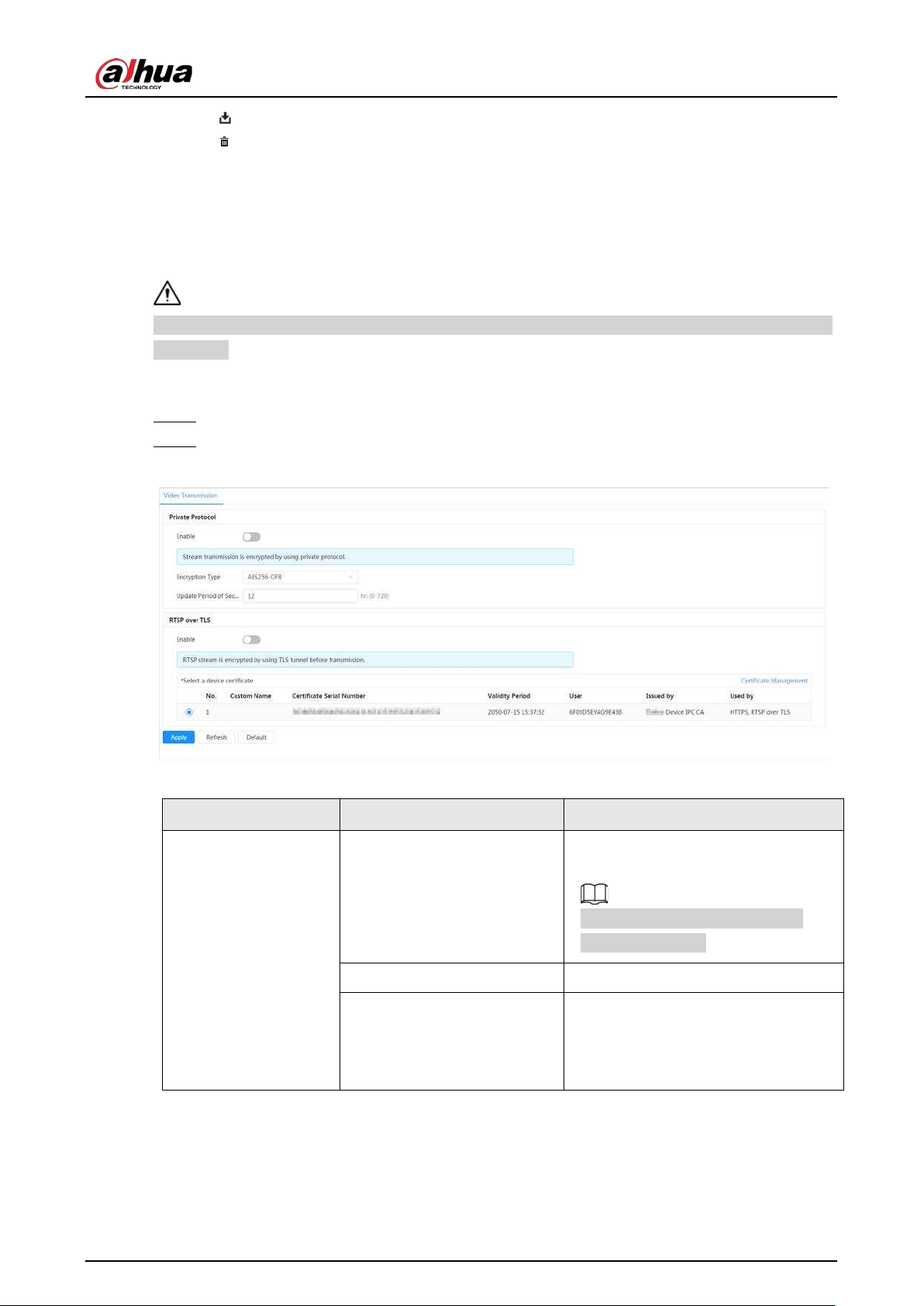Viewport: 924px width, 1306px height.
Task: Click Device IPC CA cell
Action: [675, 712]
